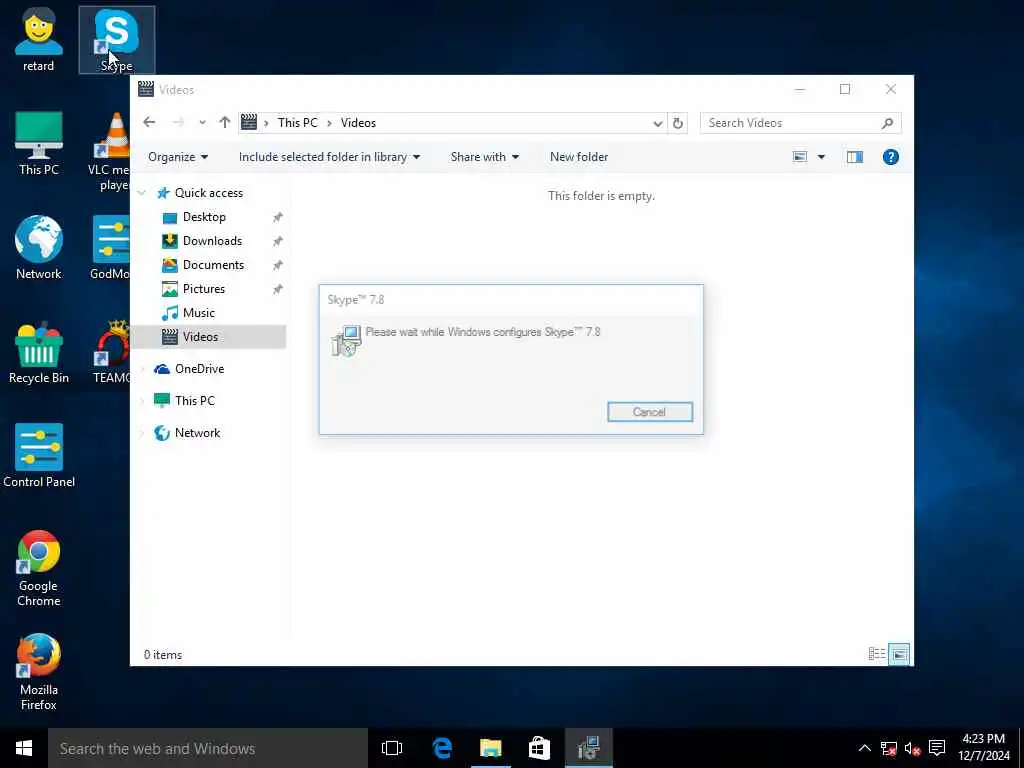Go back in the Videos window
This screenshot has height=768, width=1024.
pos(149,123)
